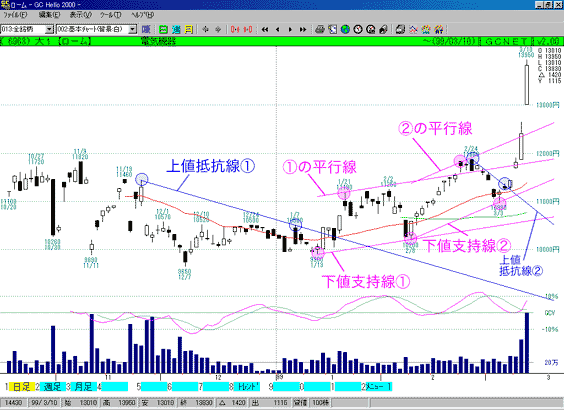Open the ツール(T) menu

click(110, 15)
